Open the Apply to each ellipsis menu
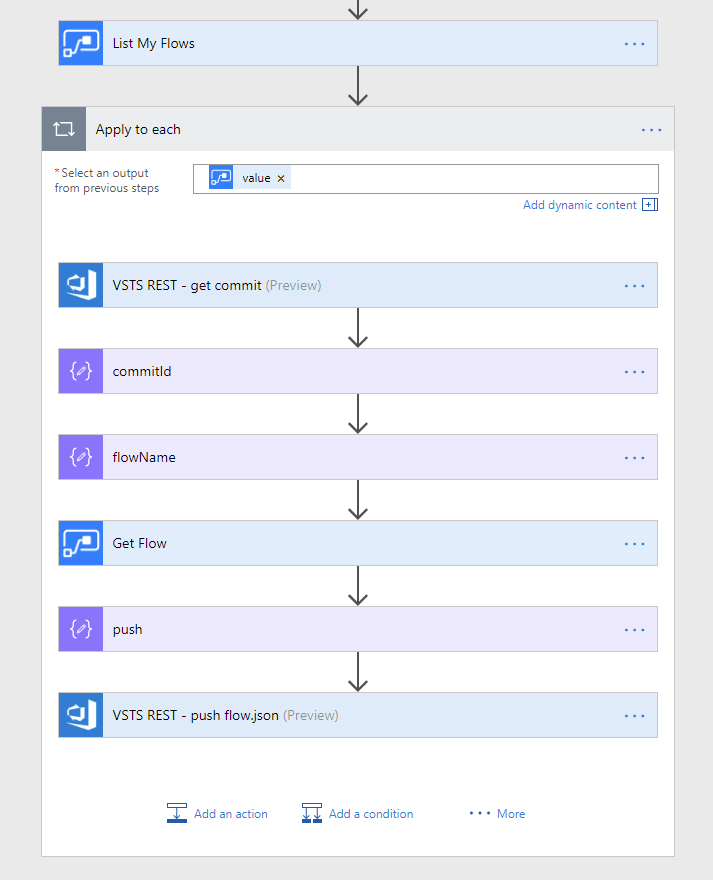Image resolution: width=713 pixels, height=880 pixels. pyautogui.click(x=651, y=130)
